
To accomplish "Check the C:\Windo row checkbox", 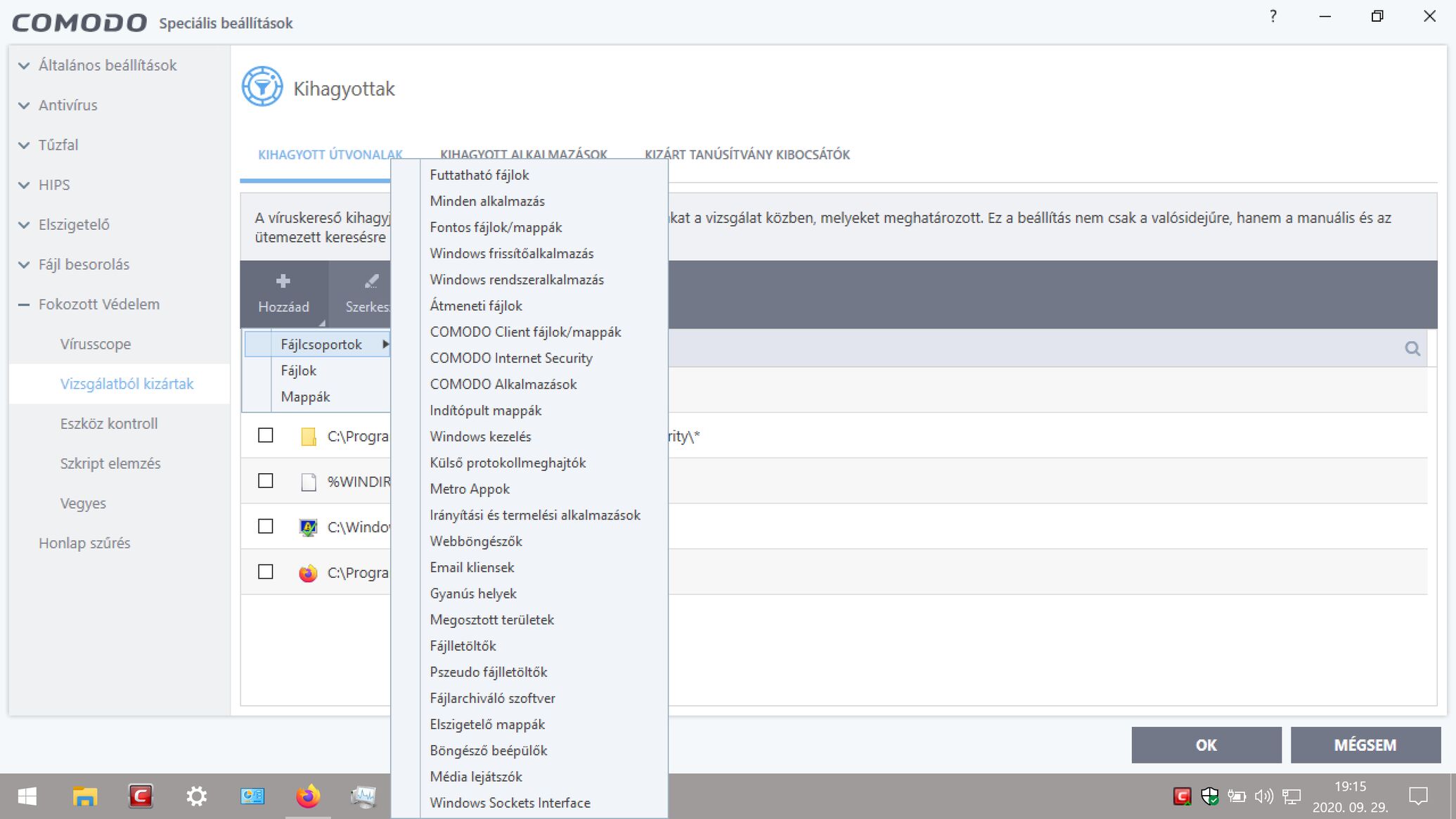I will pyautogui.click(x=266, y=527).
